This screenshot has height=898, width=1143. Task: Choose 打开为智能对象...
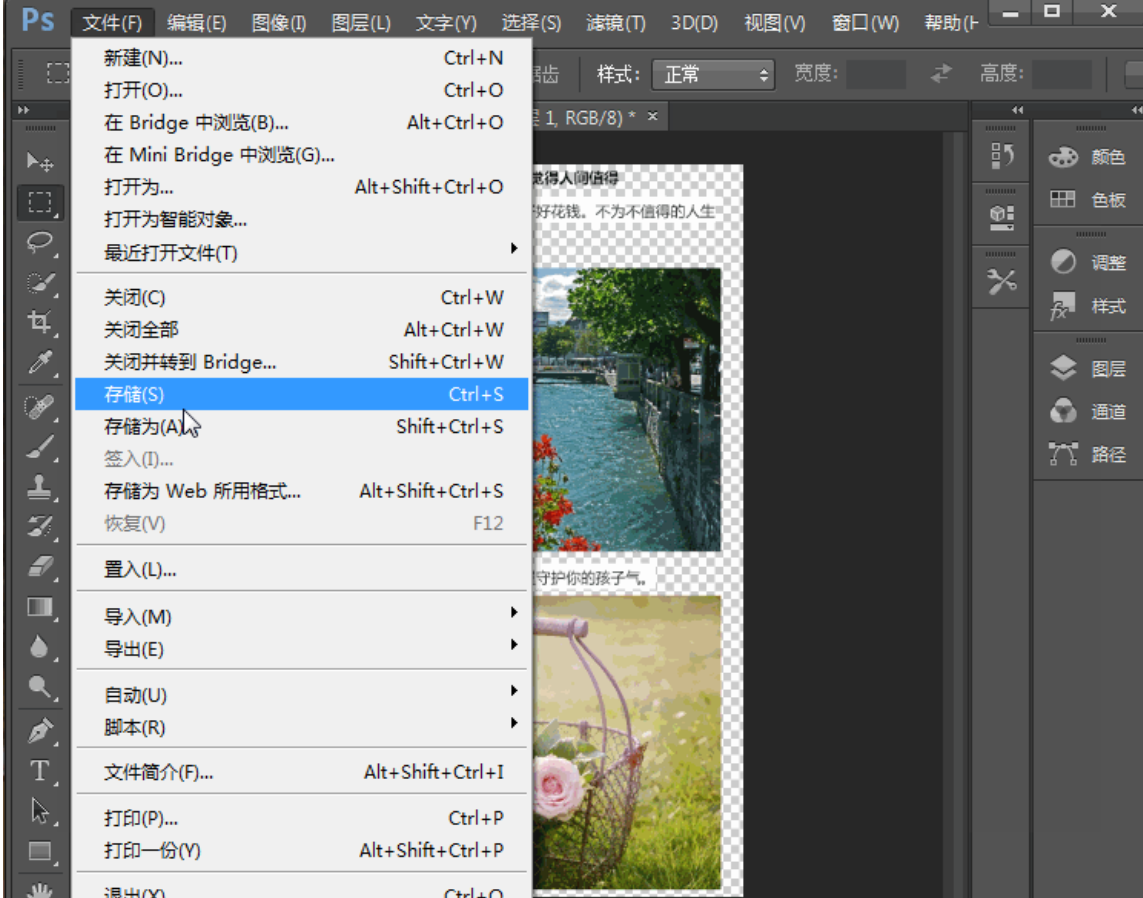click(302, 219)
